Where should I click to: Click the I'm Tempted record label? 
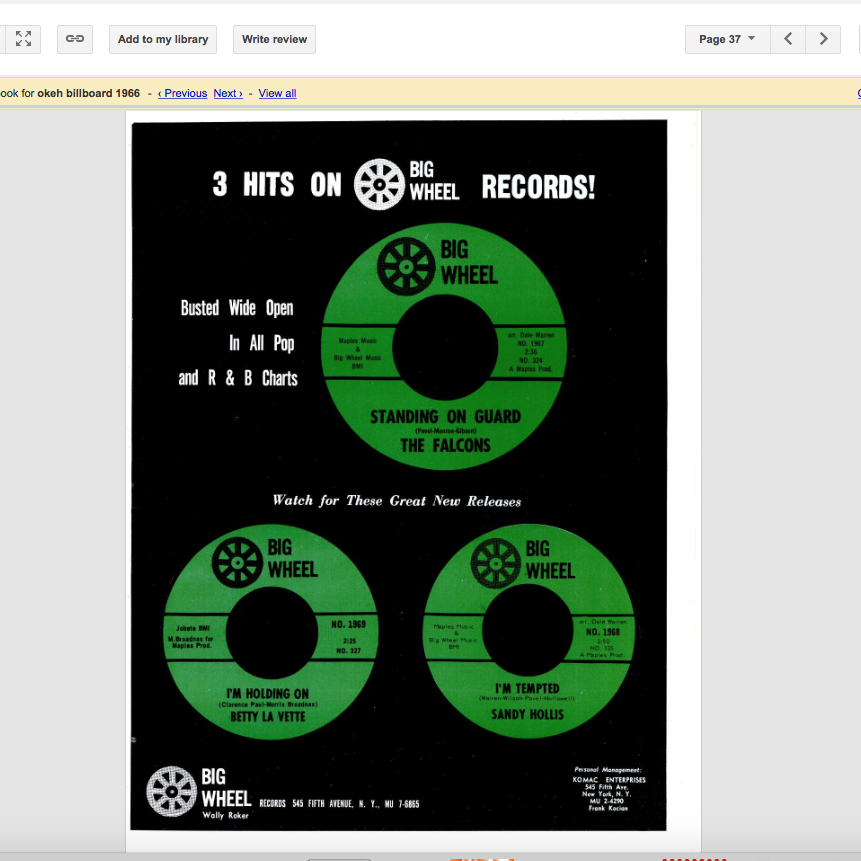[529, 631]
